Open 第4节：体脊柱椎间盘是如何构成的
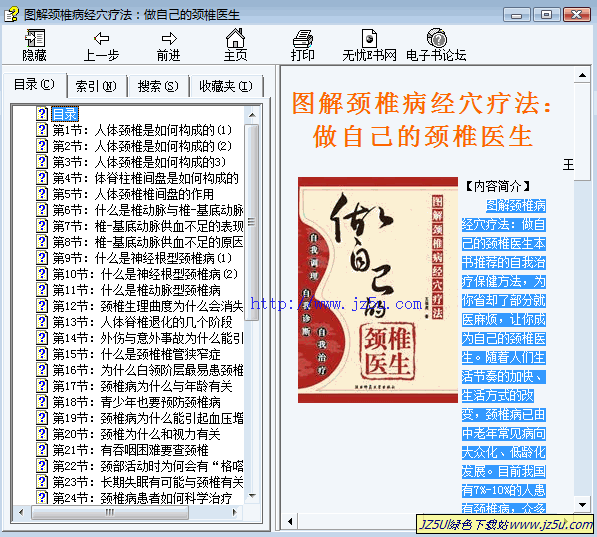Screen dimensions: 597x537 coord(145,178)
